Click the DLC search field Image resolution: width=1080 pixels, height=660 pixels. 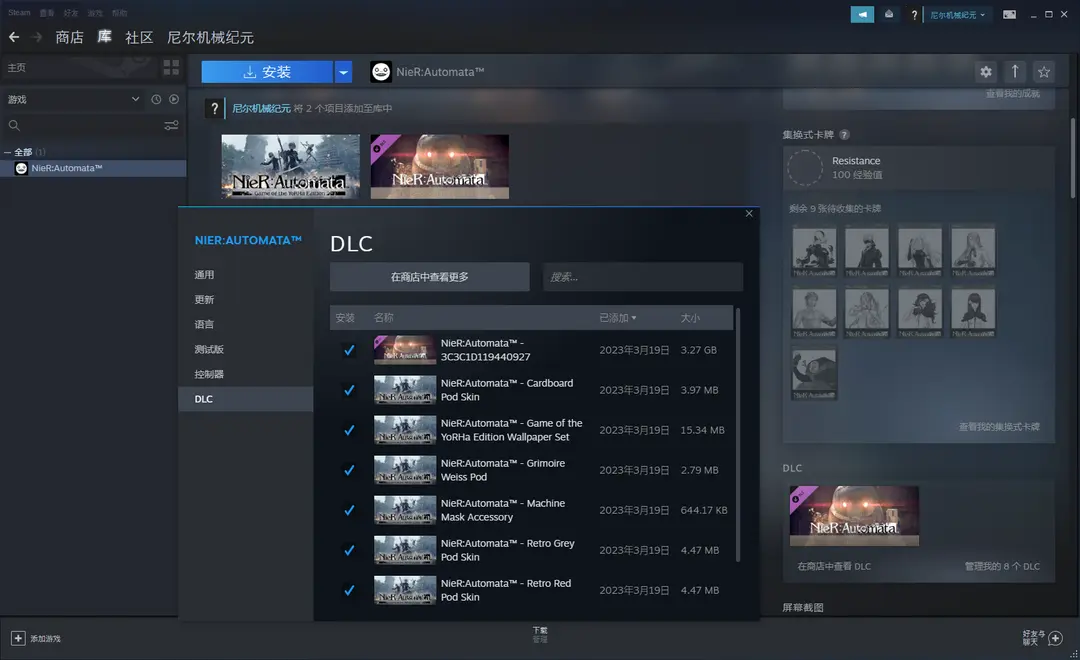643,276
